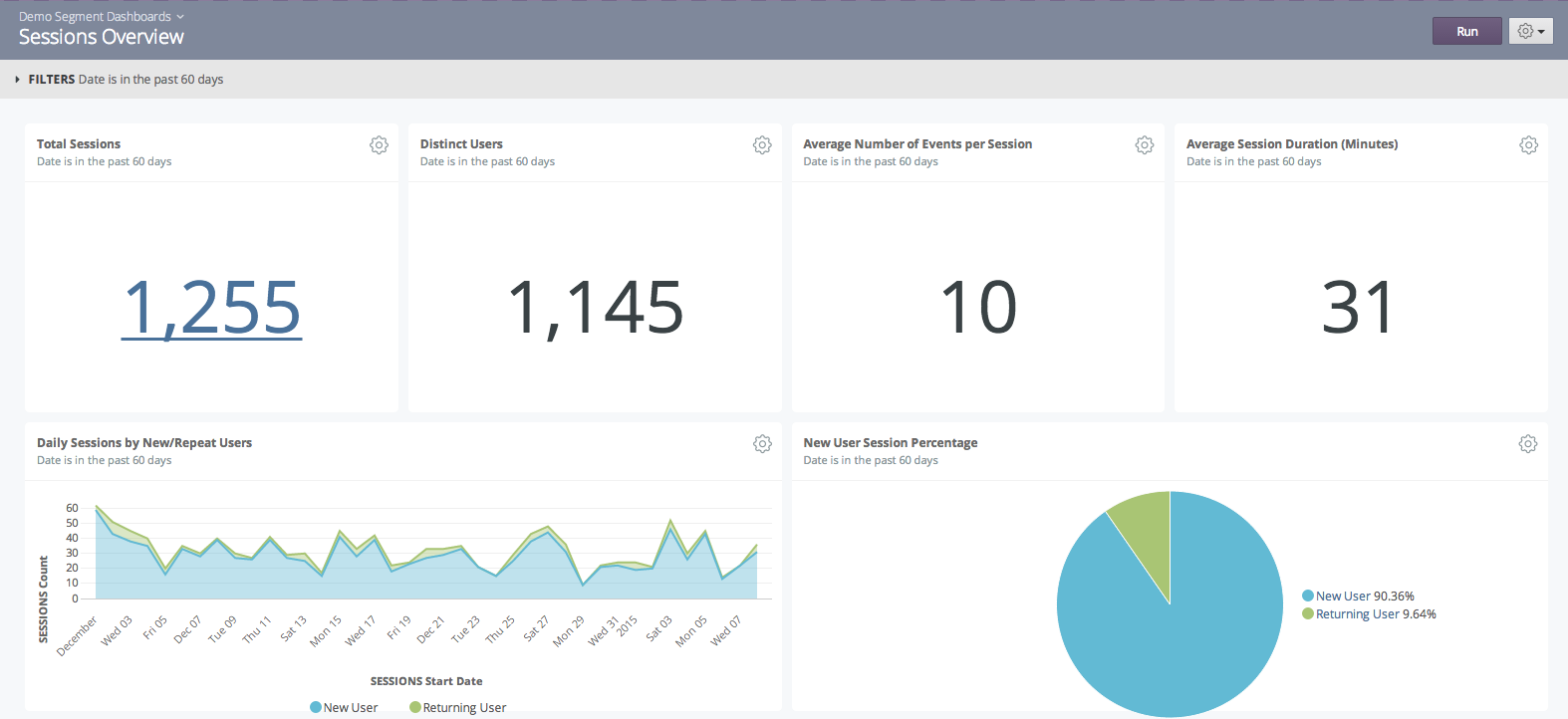
Task: Click the 1,145 Distinct Users value
Action: [595, 308]
